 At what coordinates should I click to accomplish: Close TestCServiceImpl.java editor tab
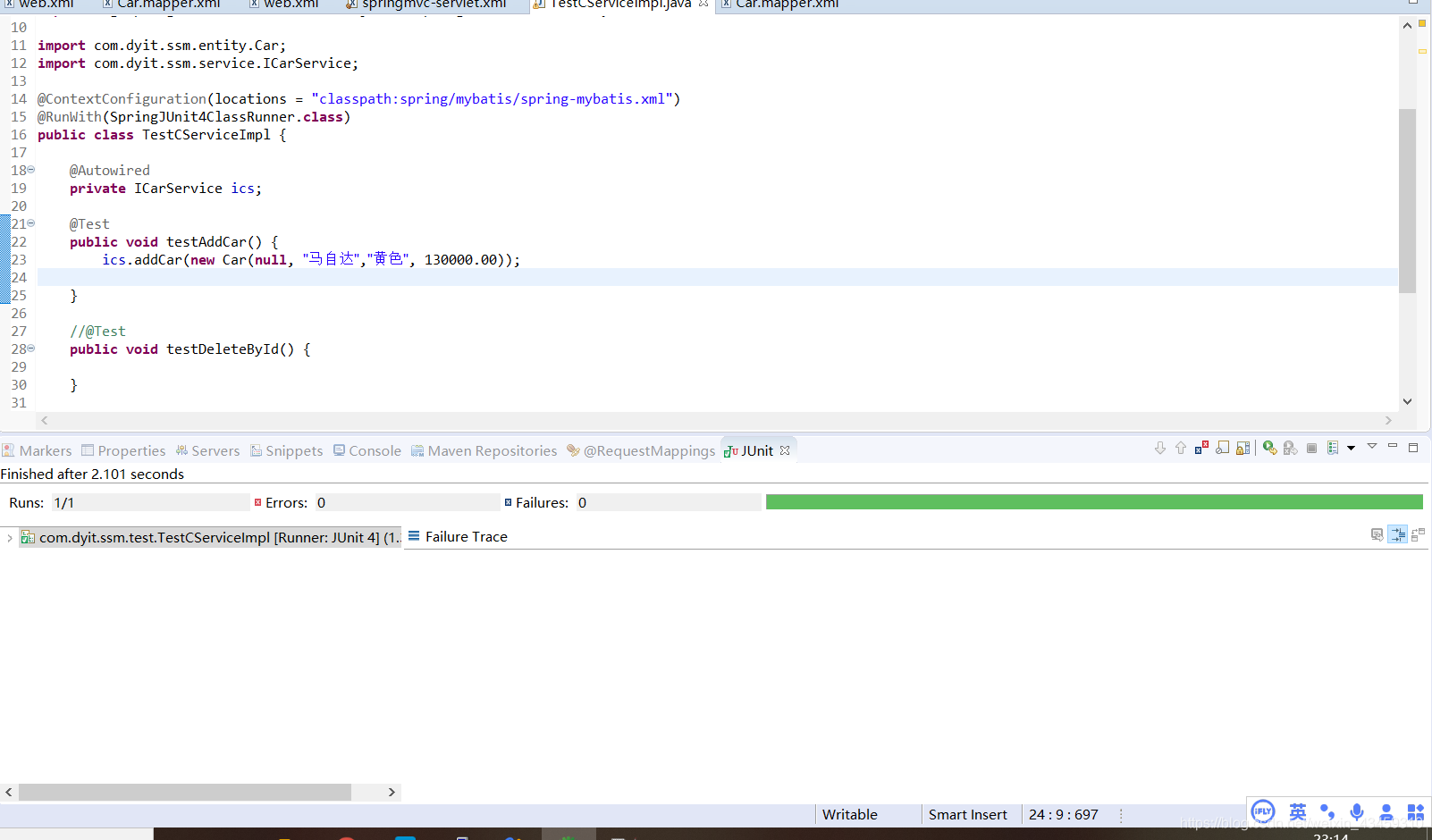click(x=703, y=4)
